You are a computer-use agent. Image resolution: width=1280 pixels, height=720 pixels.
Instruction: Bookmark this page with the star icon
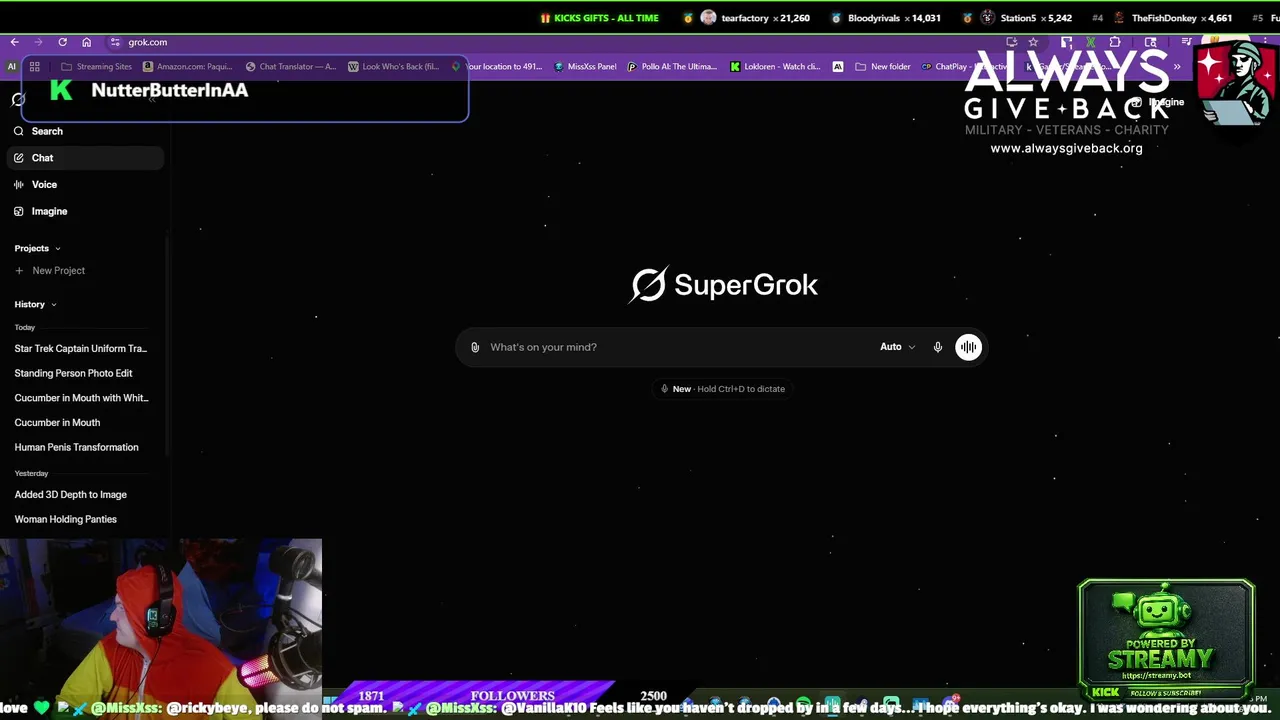pos(1033,42)
